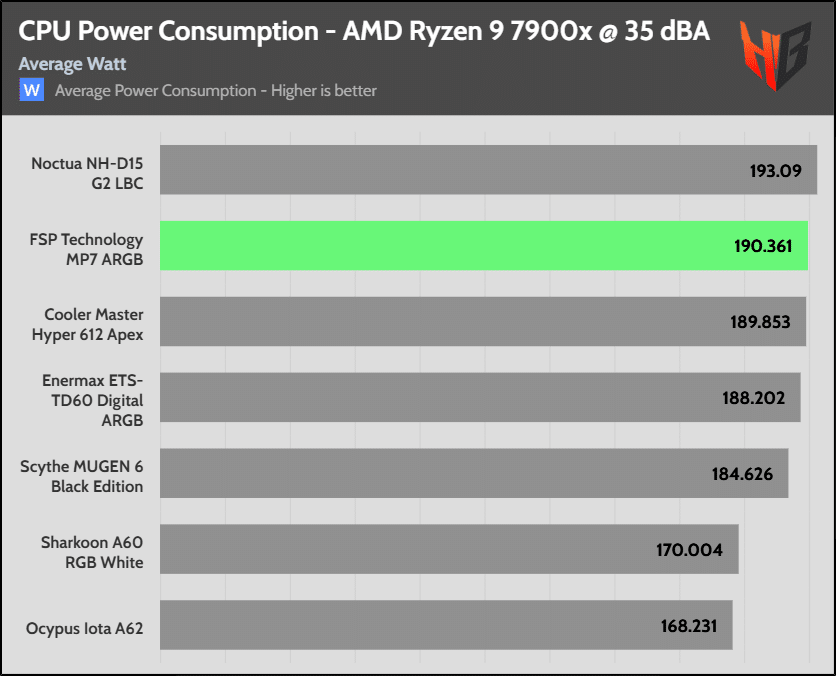The height and width of the screenshot is (676, 836).
Task: Select the 'Average Watt' subtitle
Action: click(x=72, y=64)
